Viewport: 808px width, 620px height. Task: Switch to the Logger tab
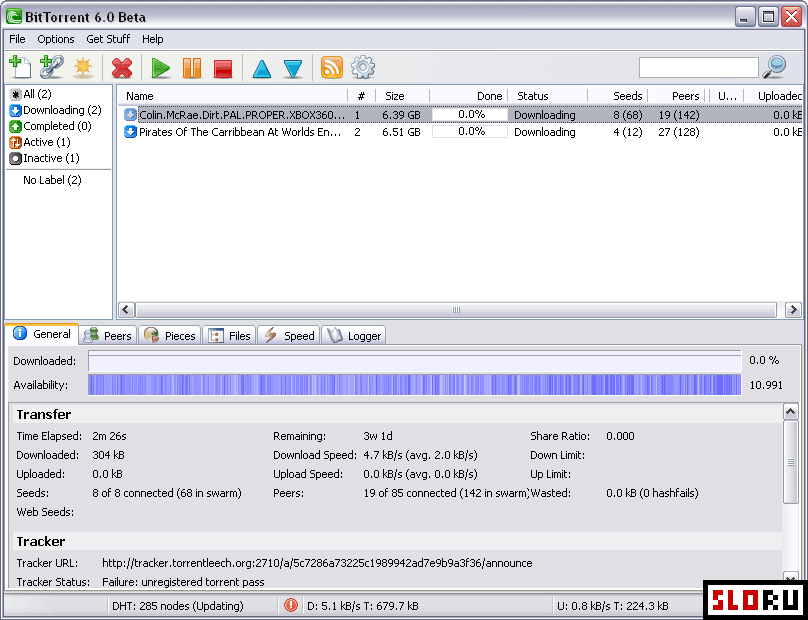pos(354,336)
